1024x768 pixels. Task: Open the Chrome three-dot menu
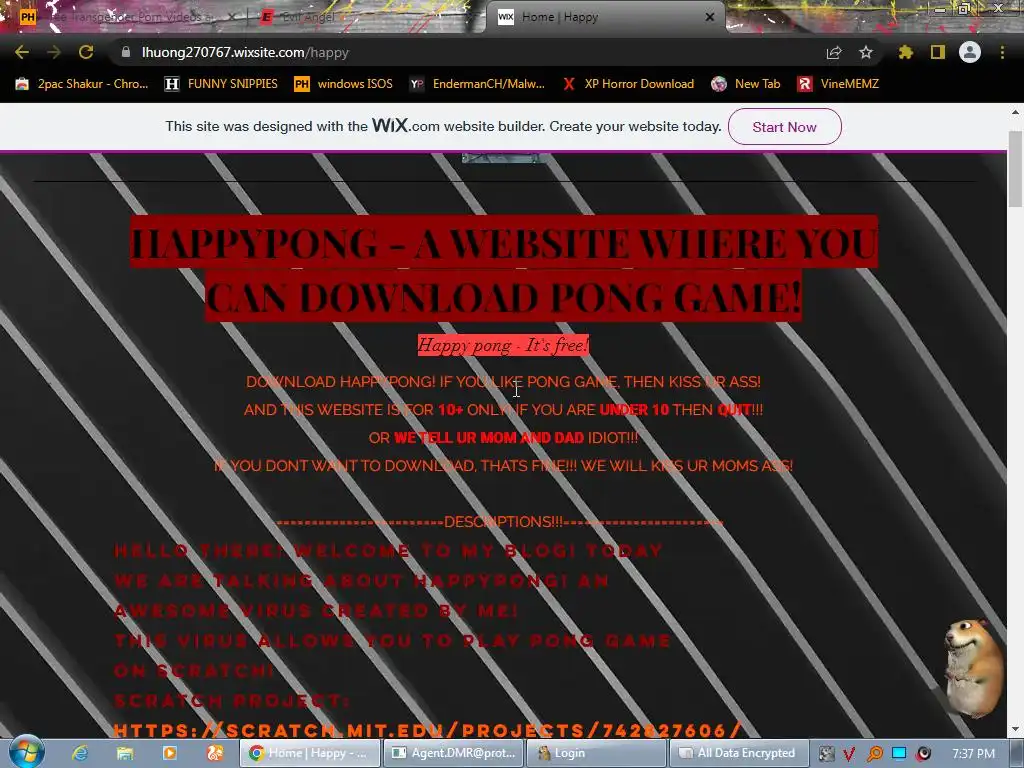coord(1002,52)
